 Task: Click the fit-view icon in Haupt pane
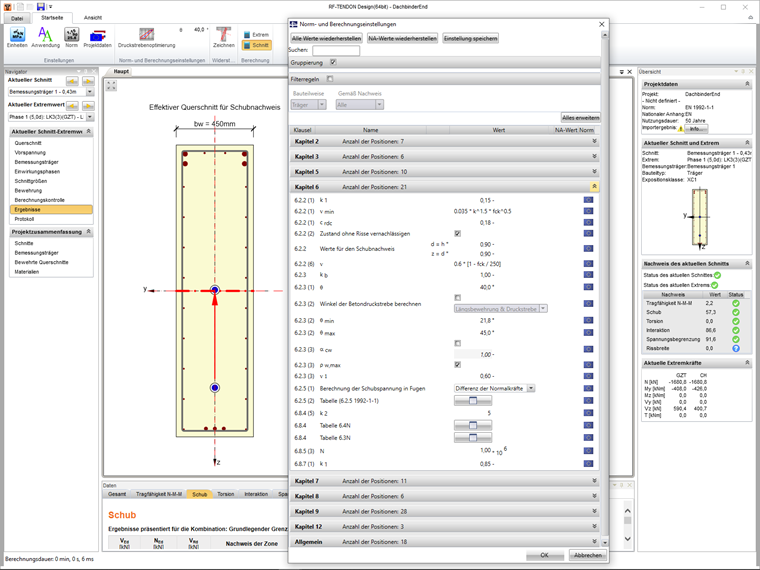111,86
